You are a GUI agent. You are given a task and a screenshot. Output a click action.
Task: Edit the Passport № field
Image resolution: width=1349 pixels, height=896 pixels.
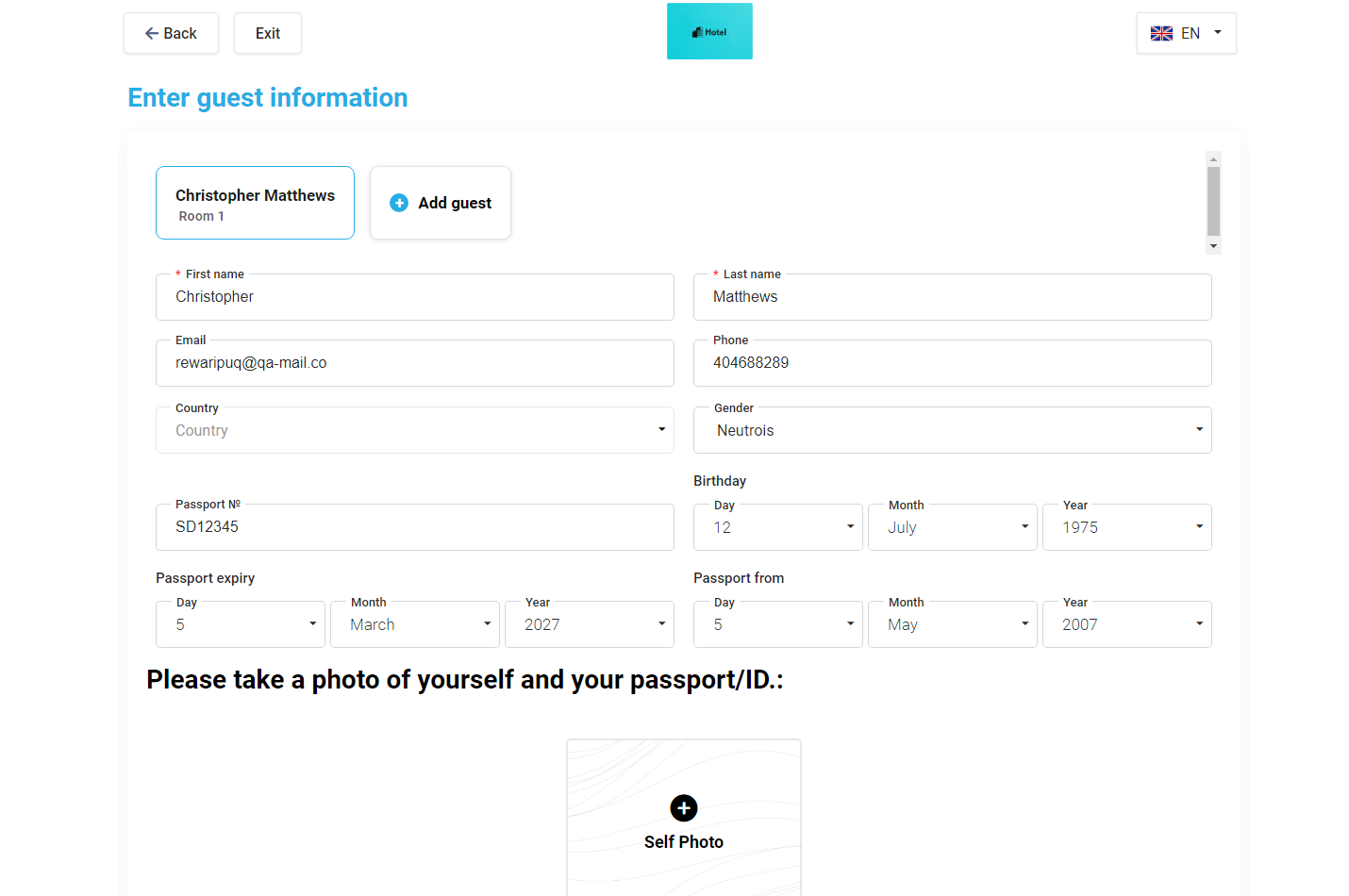pos(415,527)
